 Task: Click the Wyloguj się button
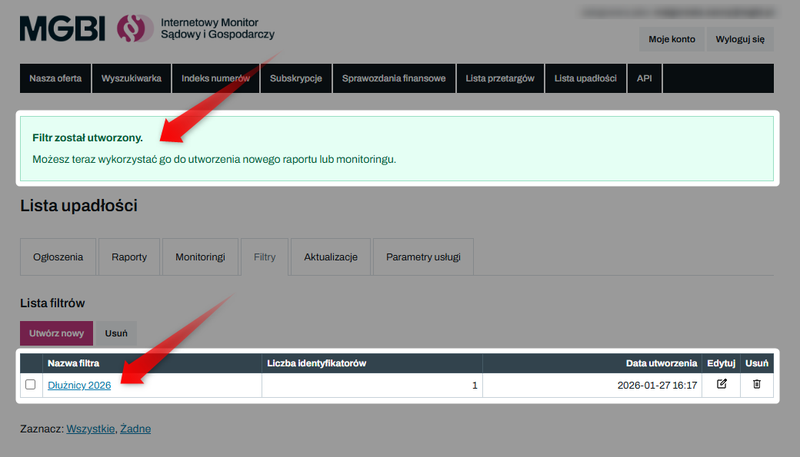pyautogui.click(x=740, y=39)
